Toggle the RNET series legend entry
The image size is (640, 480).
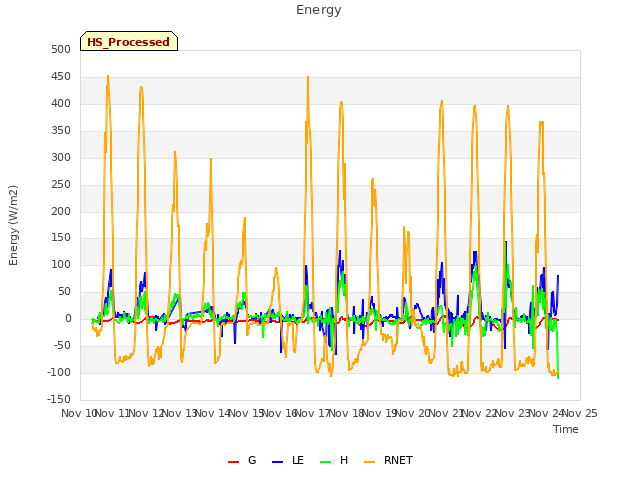(388, 460)
